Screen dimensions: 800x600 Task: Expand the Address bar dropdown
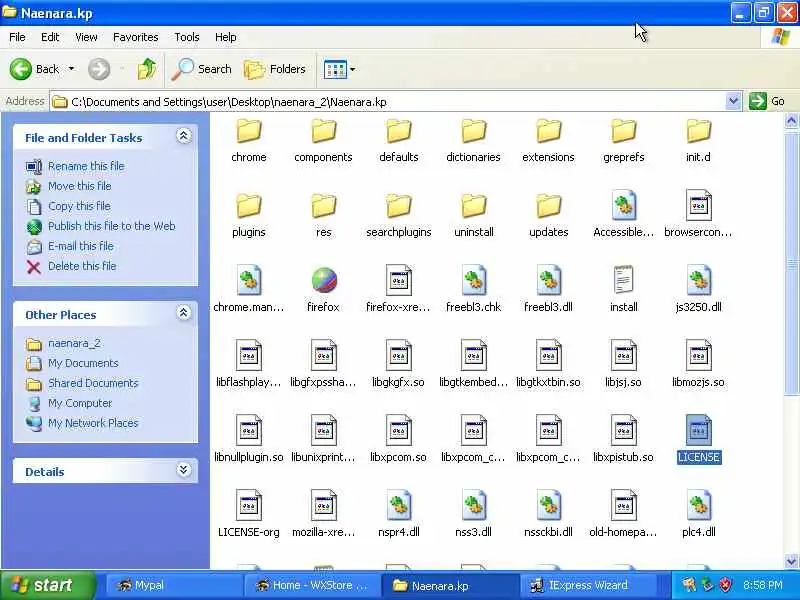(x=733, y=102)
